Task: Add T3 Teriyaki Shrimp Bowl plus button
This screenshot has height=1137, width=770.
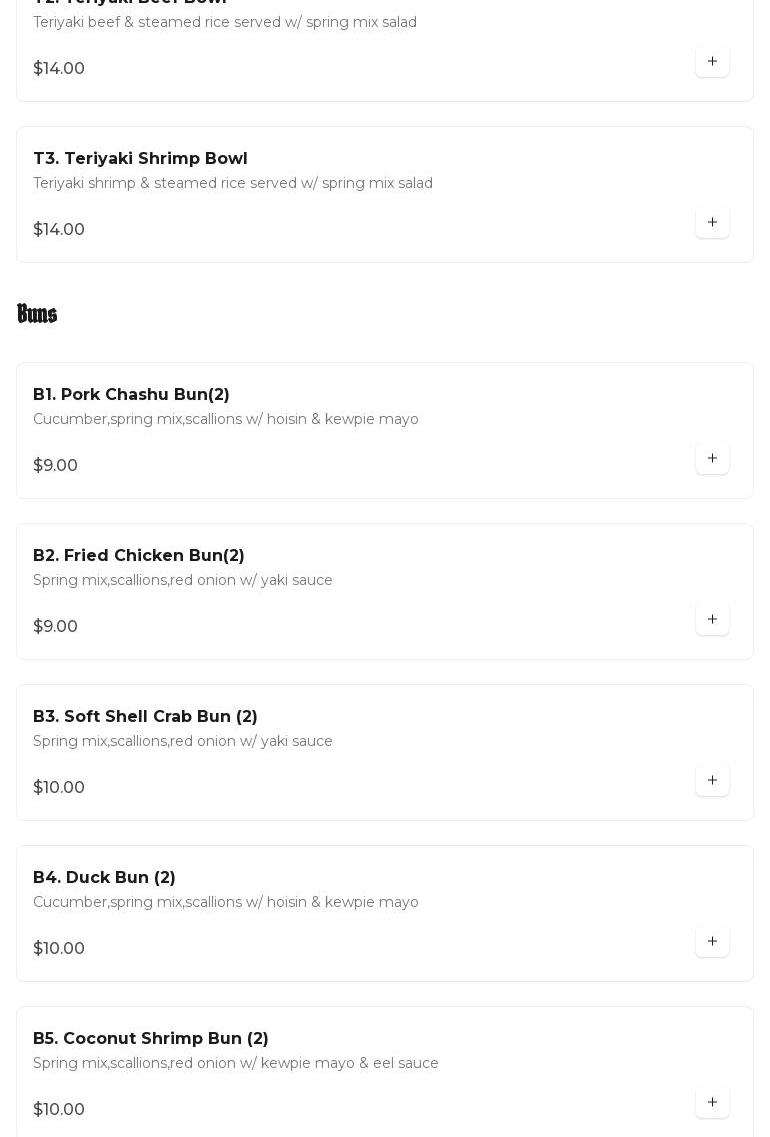Action: click(x=712, y=223)
